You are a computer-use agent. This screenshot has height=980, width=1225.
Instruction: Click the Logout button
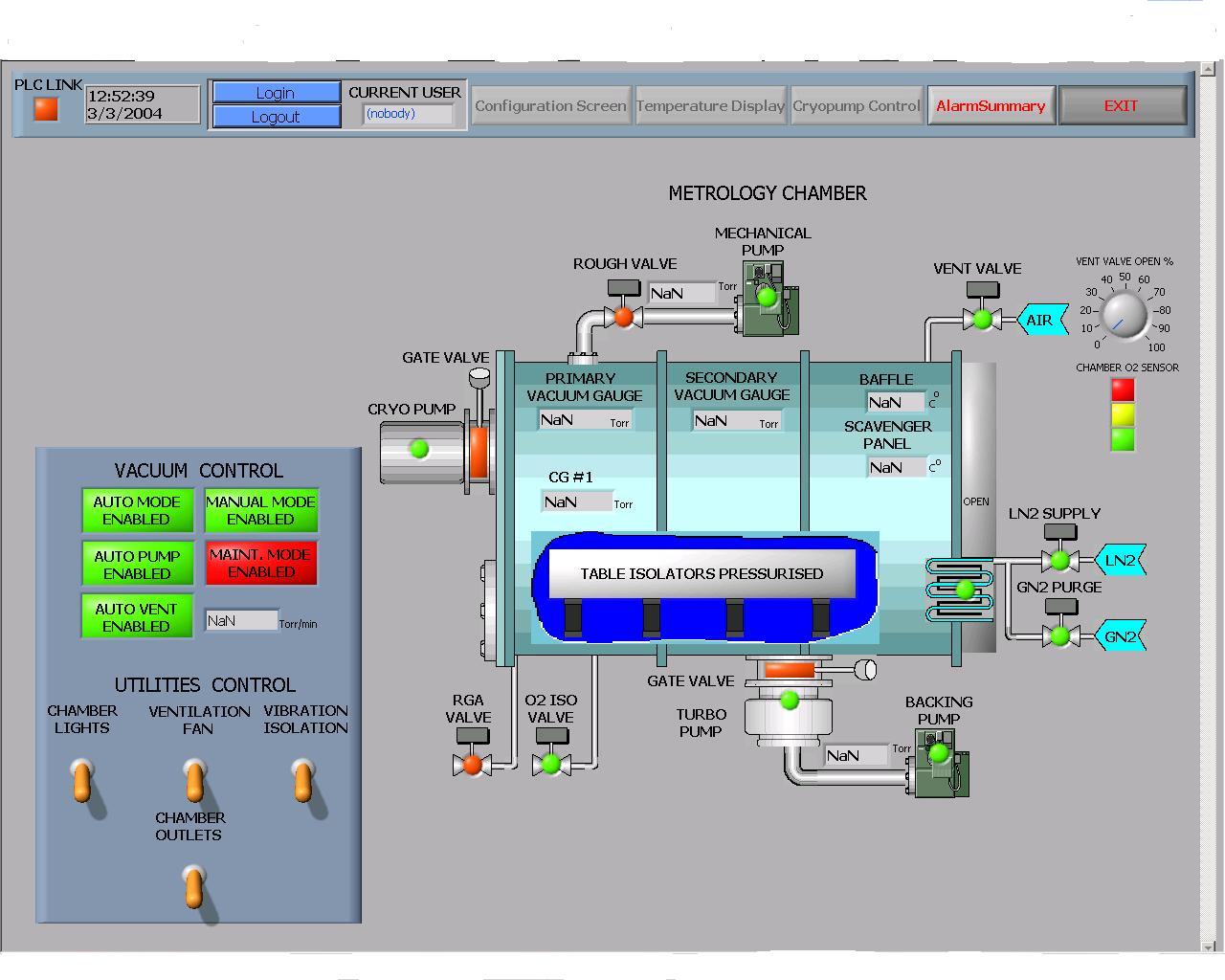pos(276,116)
